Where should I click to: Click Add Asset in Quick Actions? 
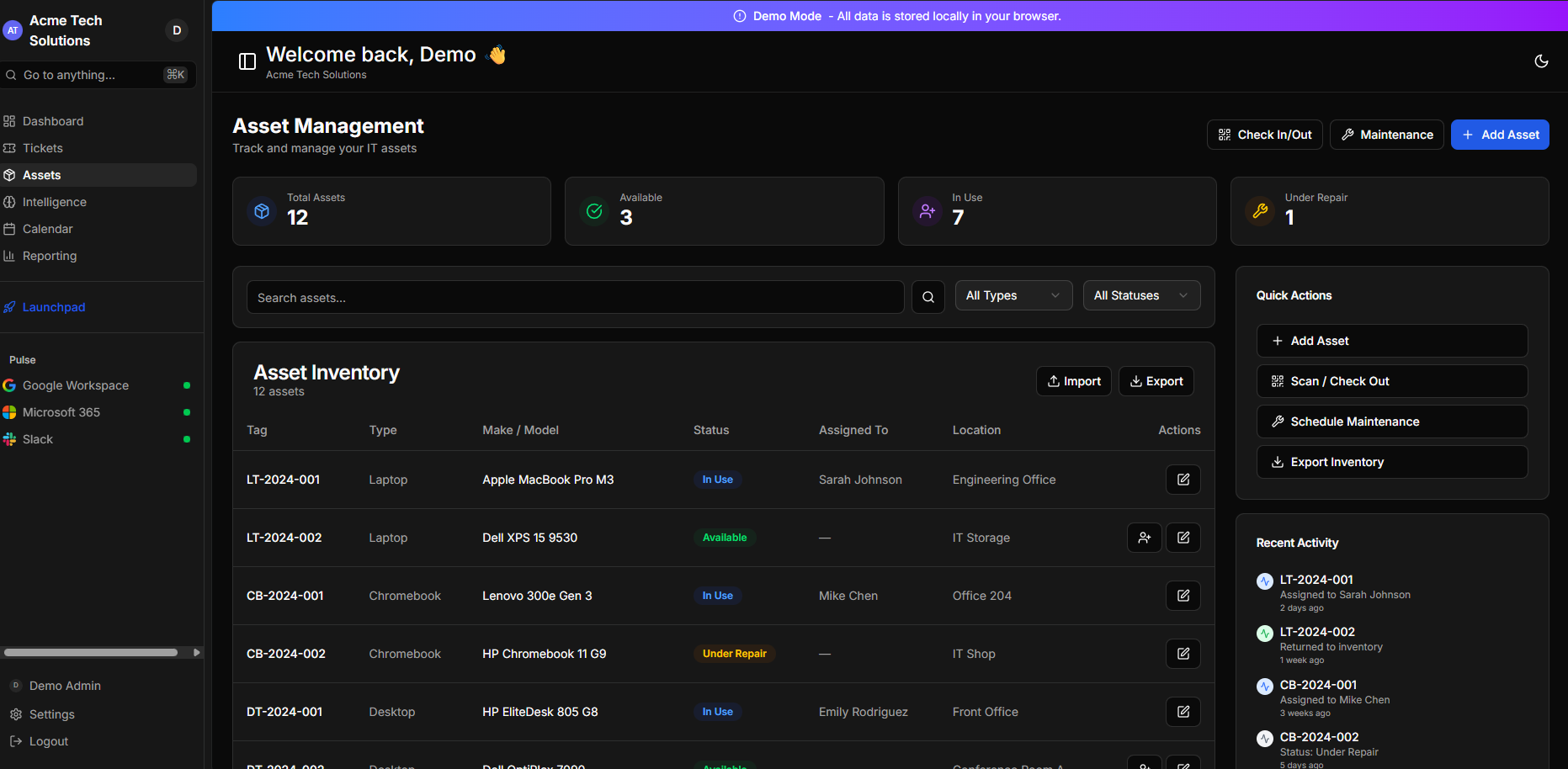[x=1392, y=341]
